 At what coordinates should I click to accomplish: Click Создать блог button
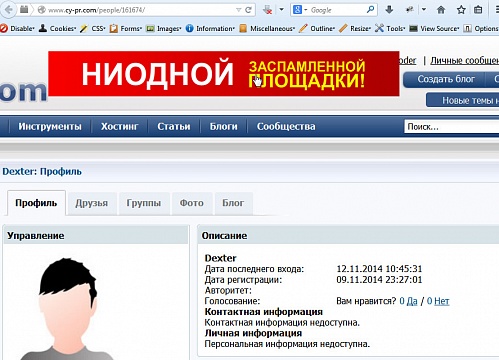[446, 79]
